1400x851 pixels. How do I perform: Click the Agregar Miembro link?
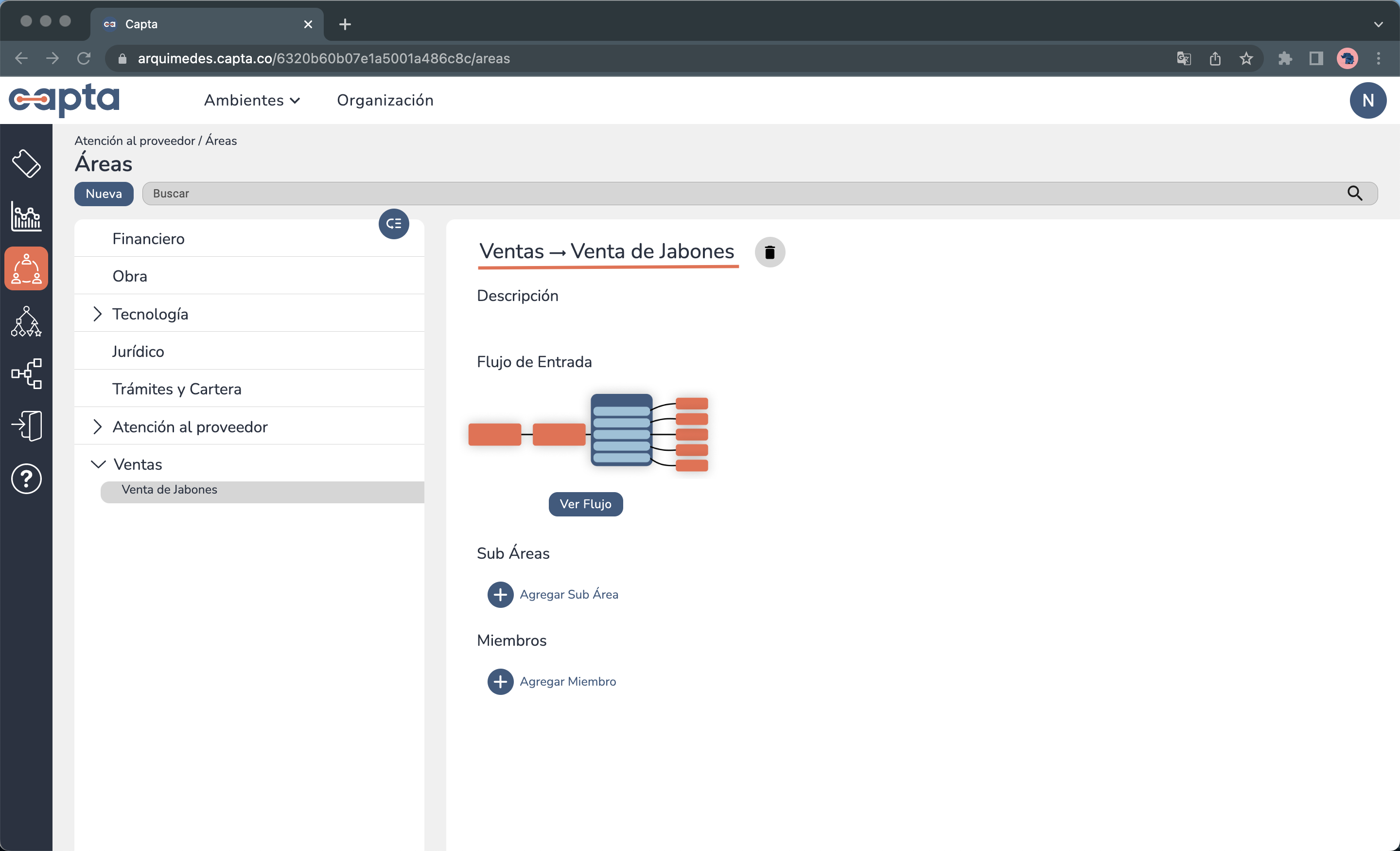pos(567,682)
